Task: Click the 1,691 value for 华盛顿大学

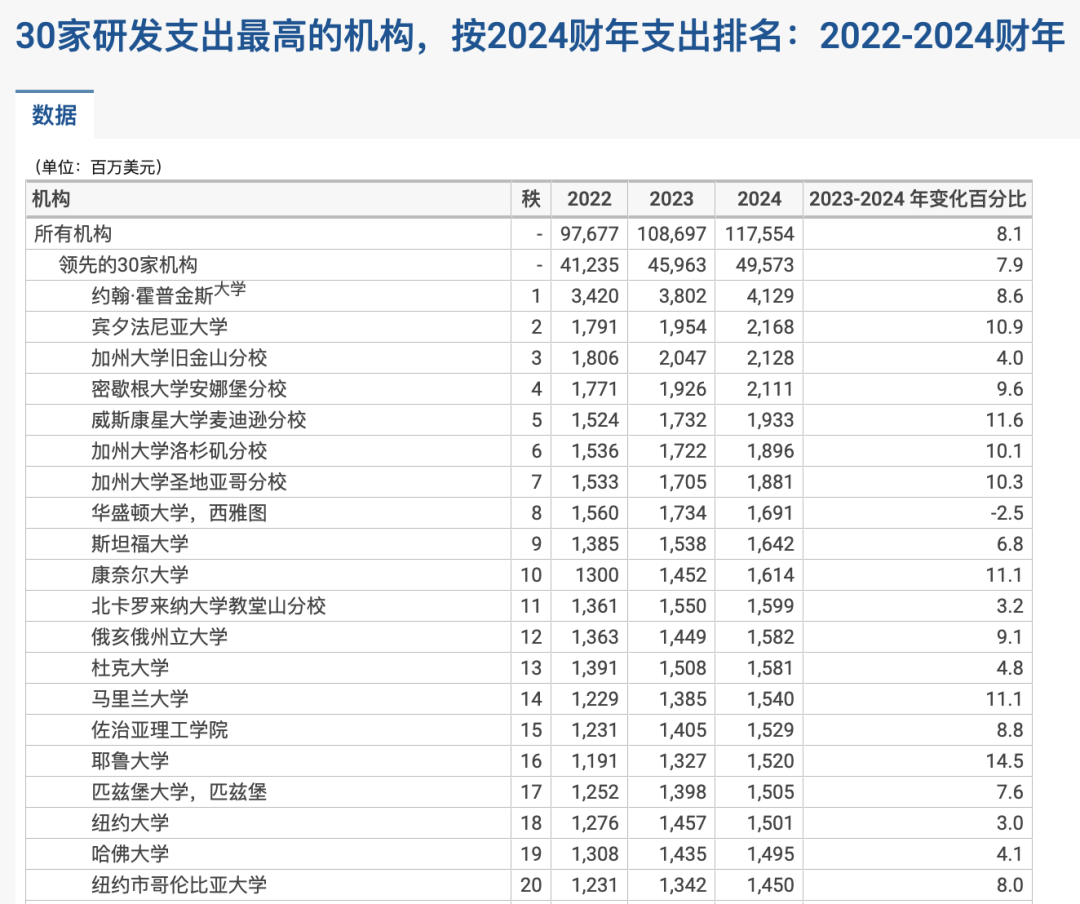Action: click(770, 513)
